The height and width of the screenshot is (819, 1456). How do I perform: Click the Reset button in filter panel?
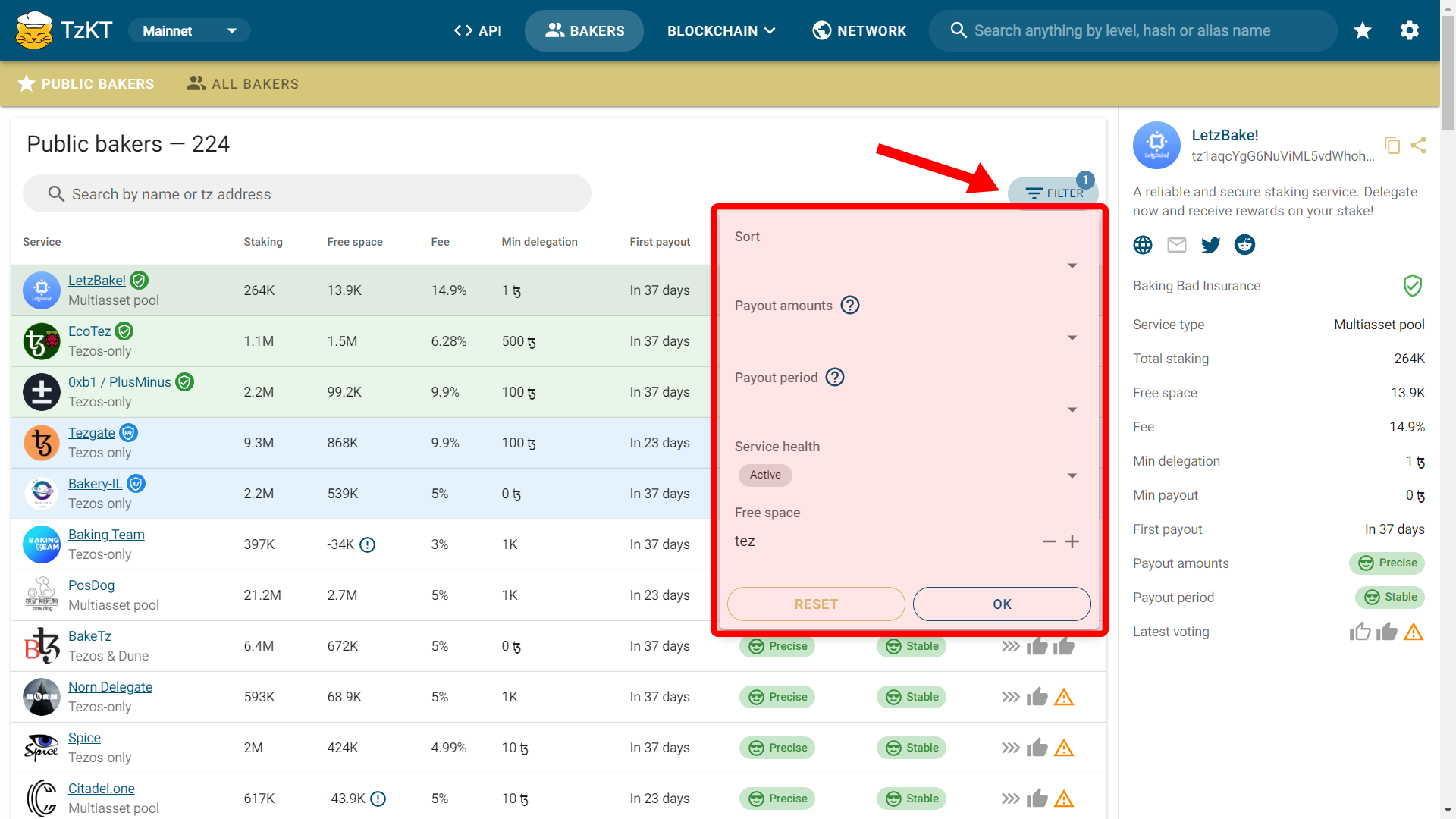[815, 603]
